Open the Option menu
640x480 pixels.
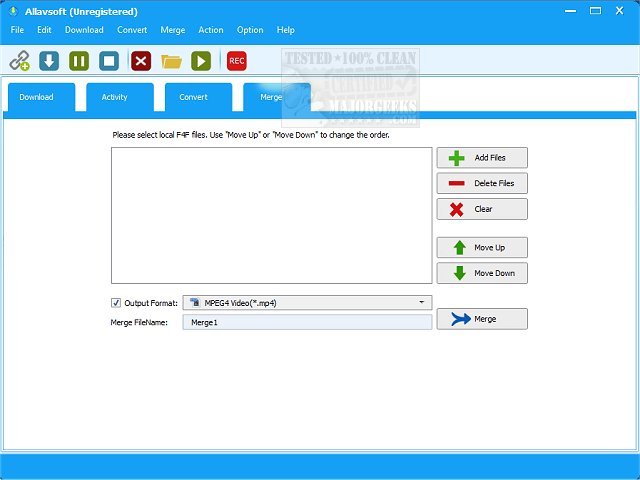(250, 30)
